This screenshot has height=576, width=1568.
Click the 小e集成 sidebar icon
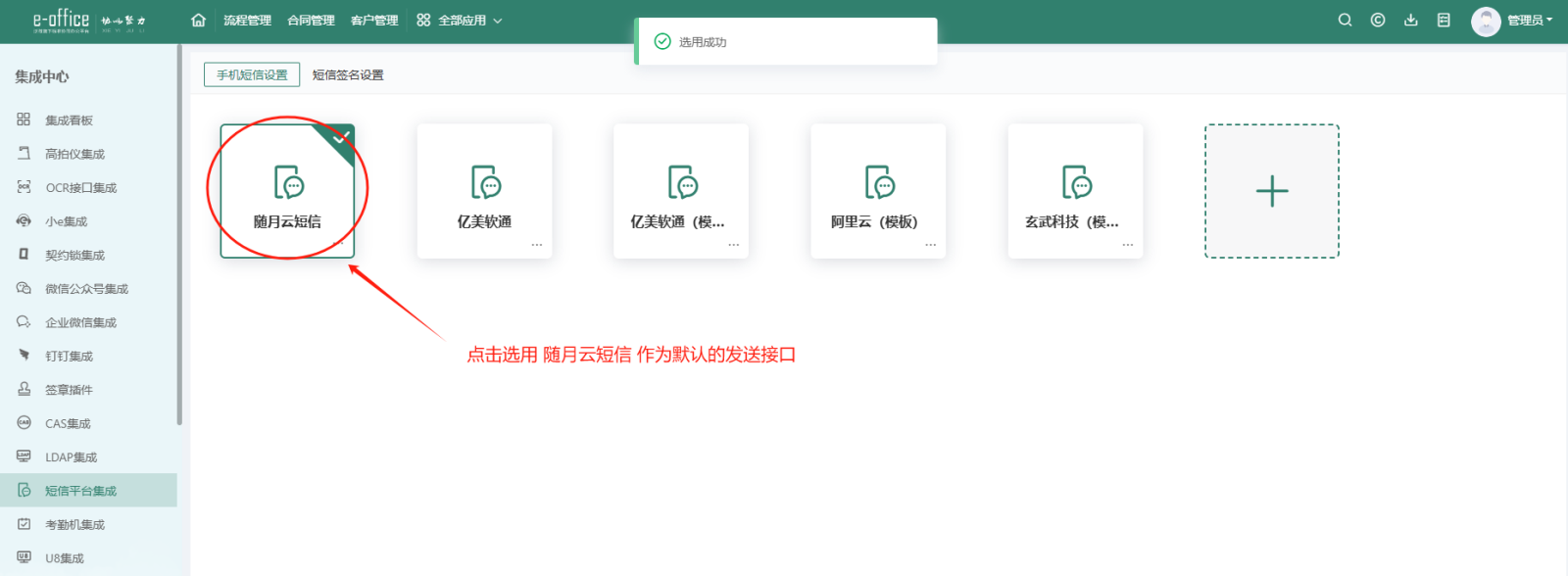[x=24, y=221]
